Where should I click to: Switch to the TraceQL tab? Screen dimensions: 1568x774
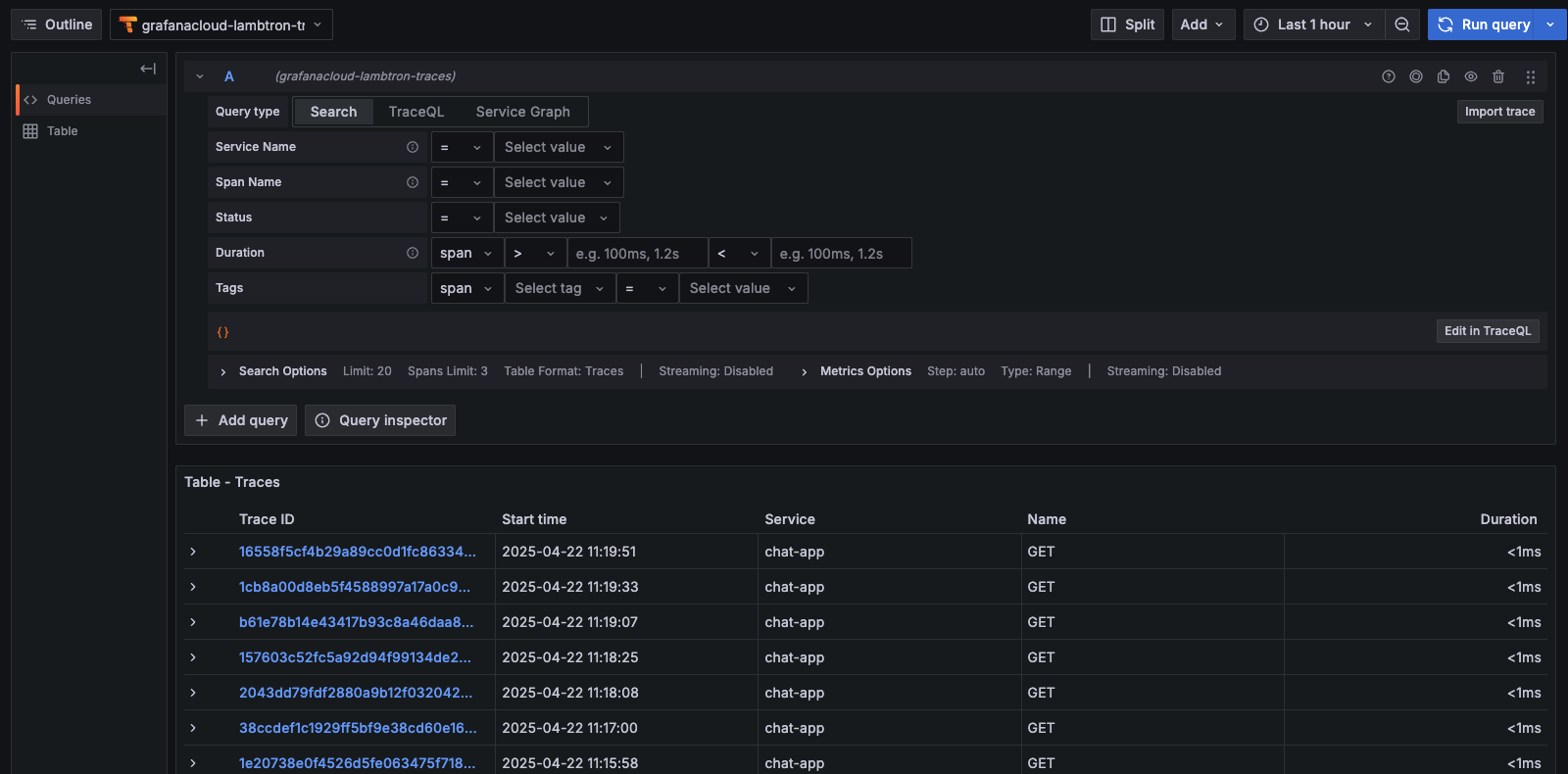[416, 112]
